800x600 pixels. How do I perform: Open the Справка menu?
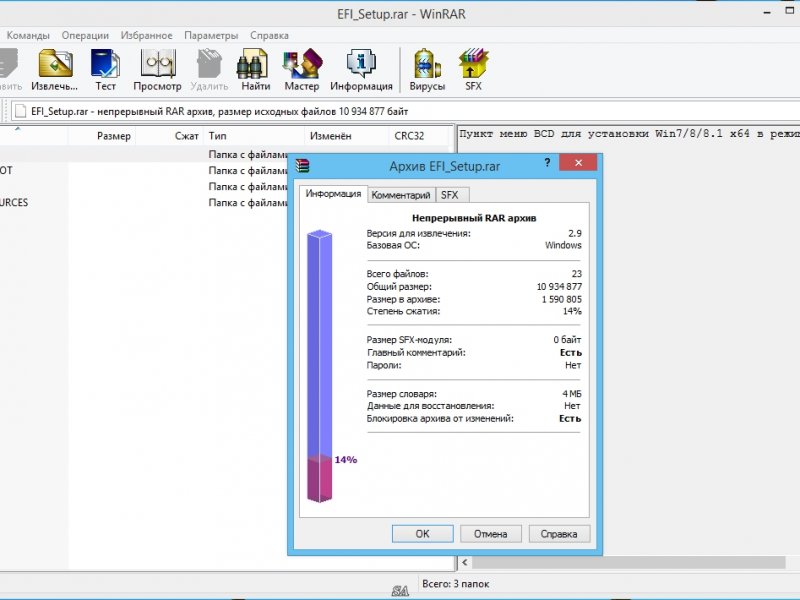[x=269, y=36]
